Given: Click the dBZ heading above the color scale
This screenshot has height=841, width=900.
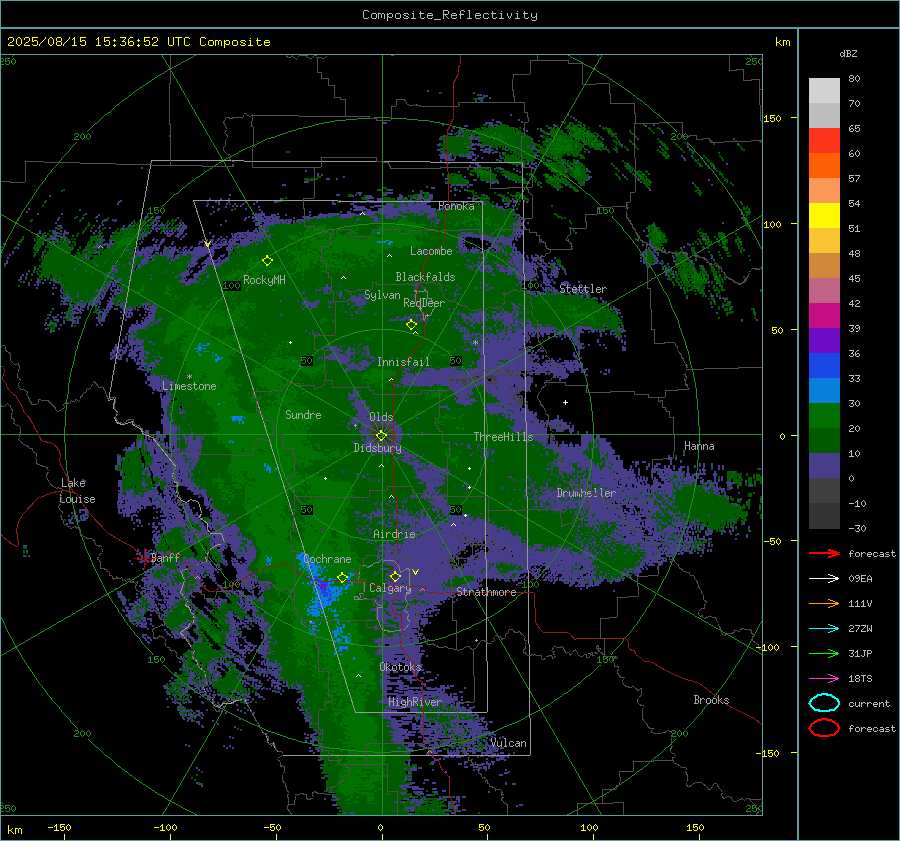Looking at the screenshot, I should [848, 54].
